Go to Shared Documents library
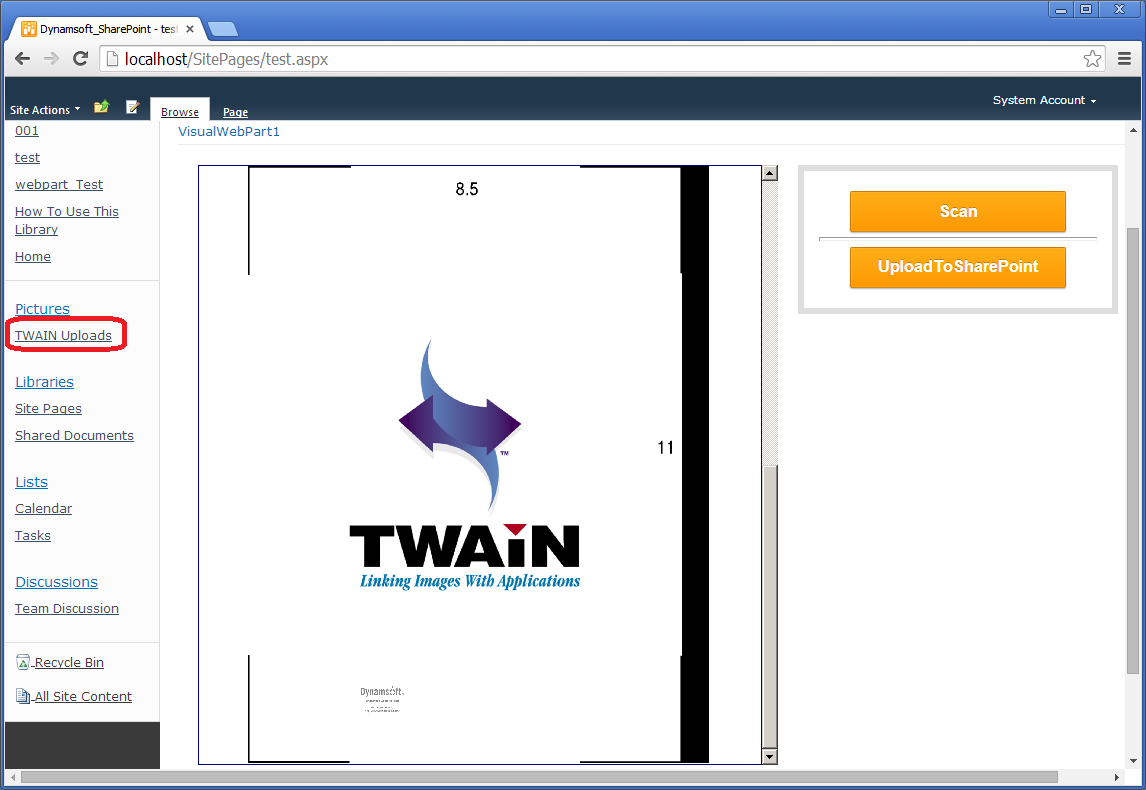The width and height of the screenshot is (1146, 790). 74,436
